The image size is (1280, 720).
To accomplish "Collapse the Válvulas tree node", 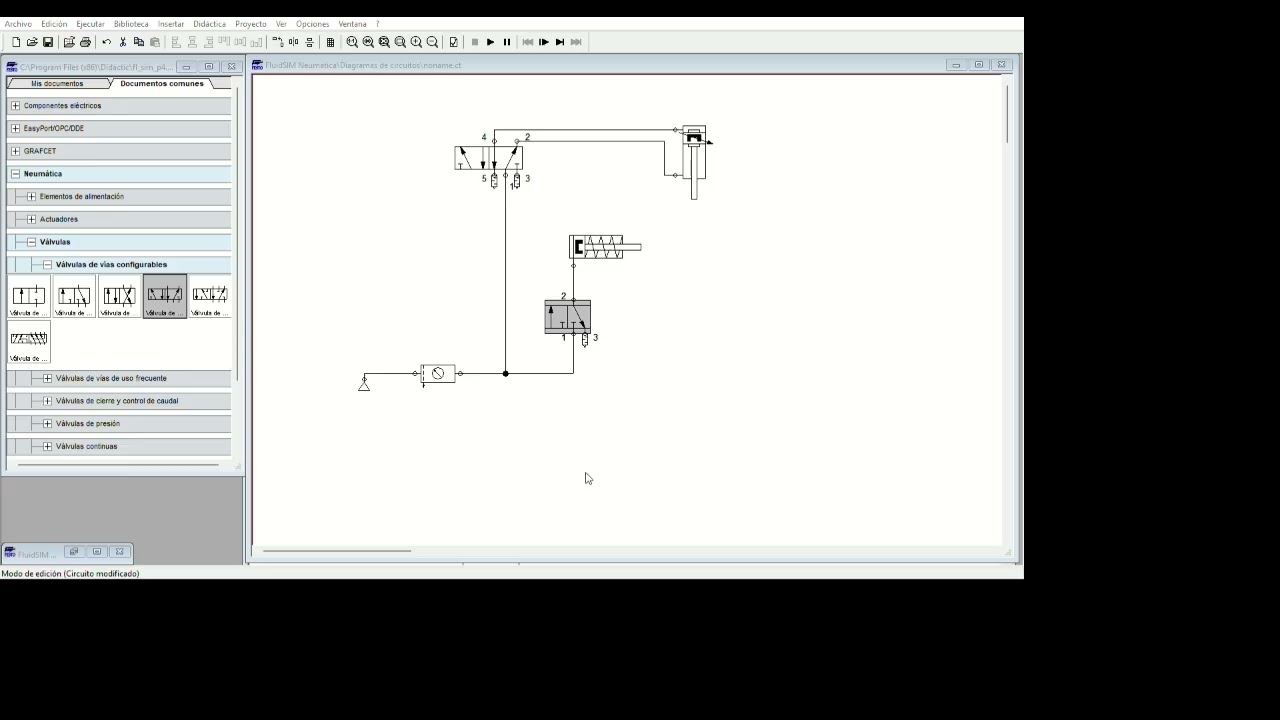I will pos(31,242).
